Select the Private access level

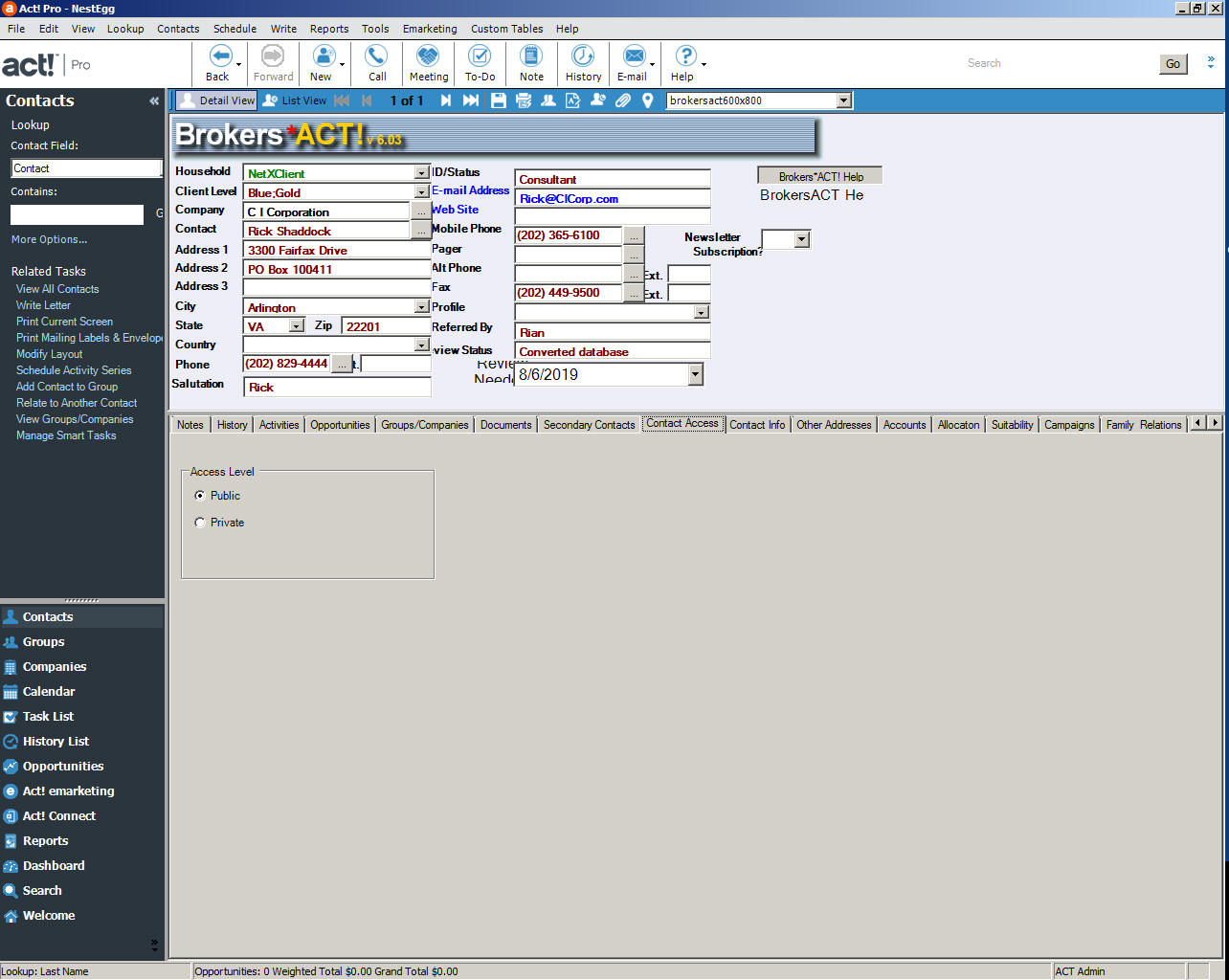click(x=200, y=523)
